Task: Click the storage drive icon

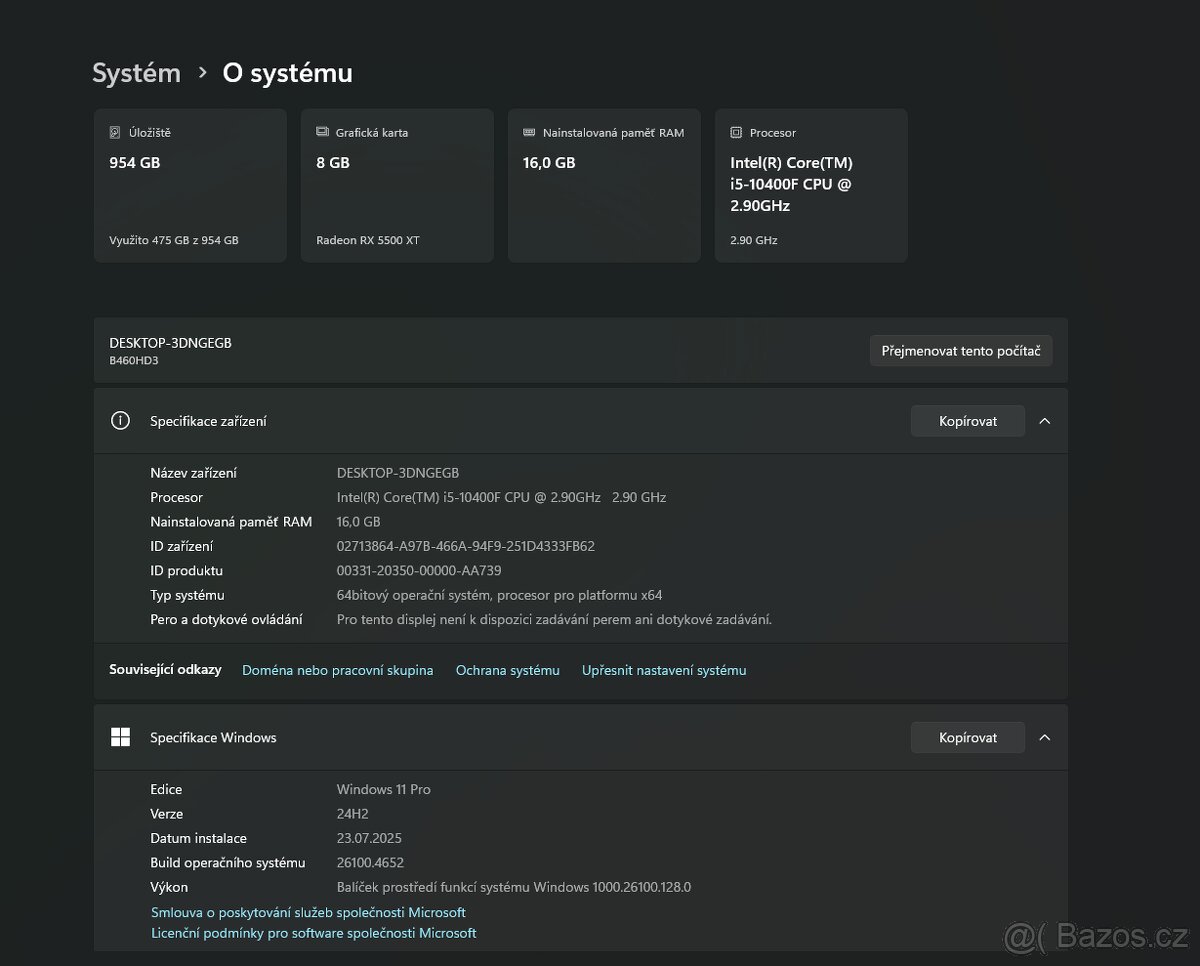Action: pos(115,132)
